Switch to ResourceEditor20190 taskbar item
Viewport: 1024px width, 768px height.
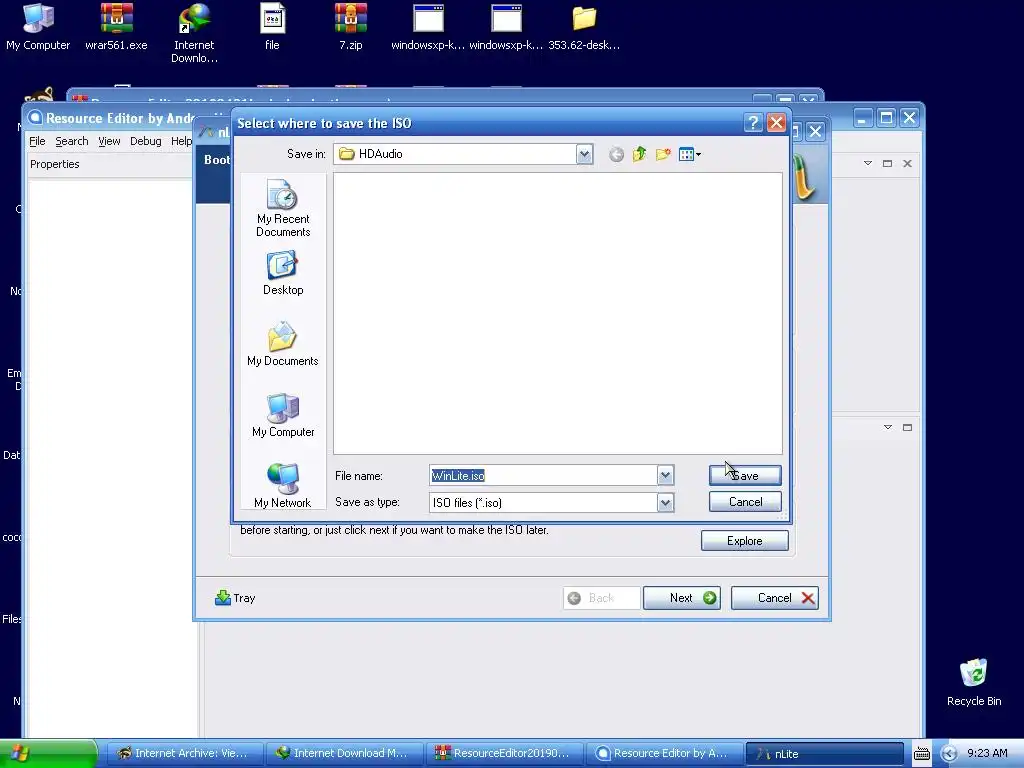[504, 754]
